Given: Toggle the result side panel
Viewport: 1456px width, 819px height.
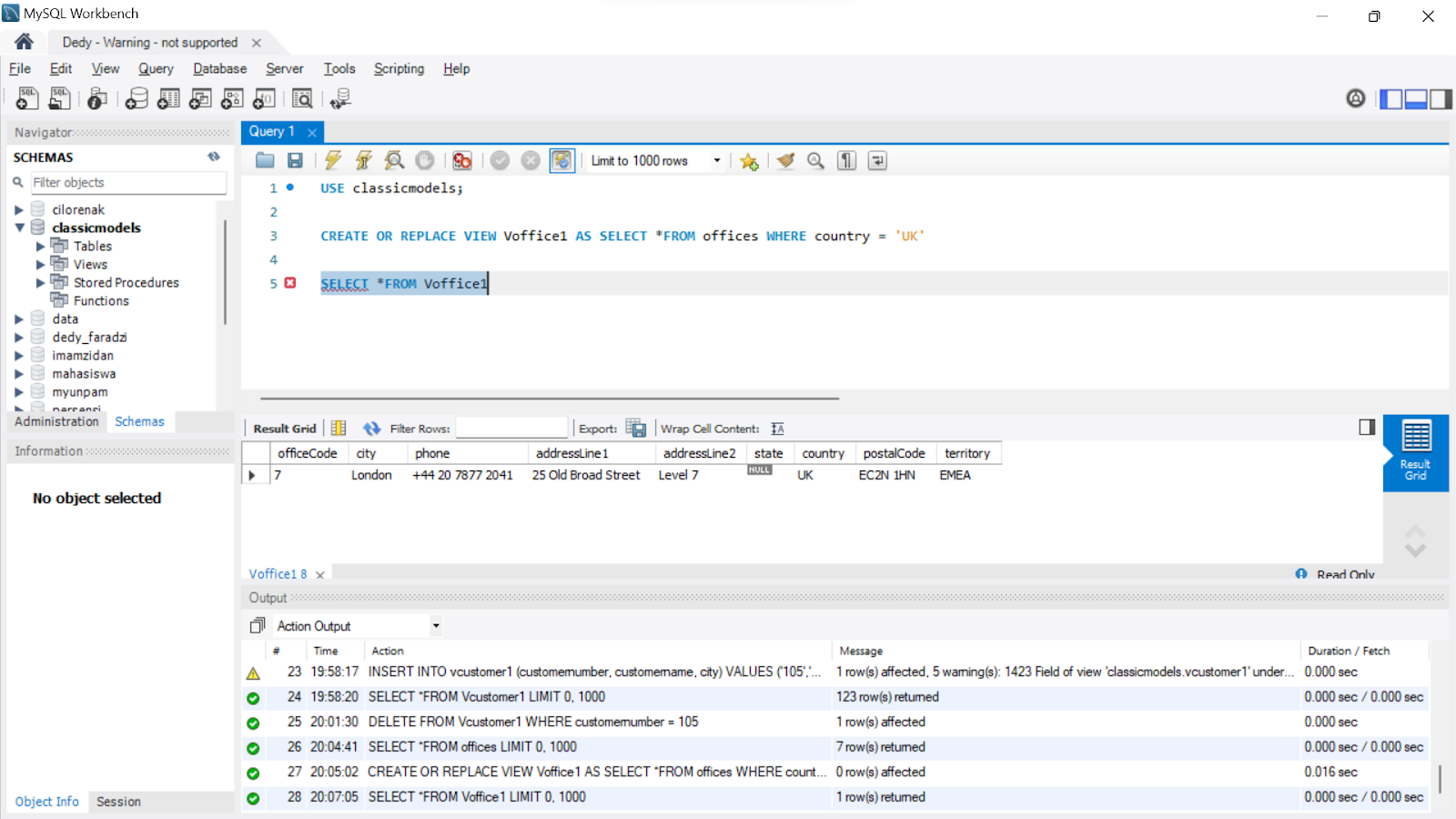Looking at the screenshot, I should [x=1367, y=427].
